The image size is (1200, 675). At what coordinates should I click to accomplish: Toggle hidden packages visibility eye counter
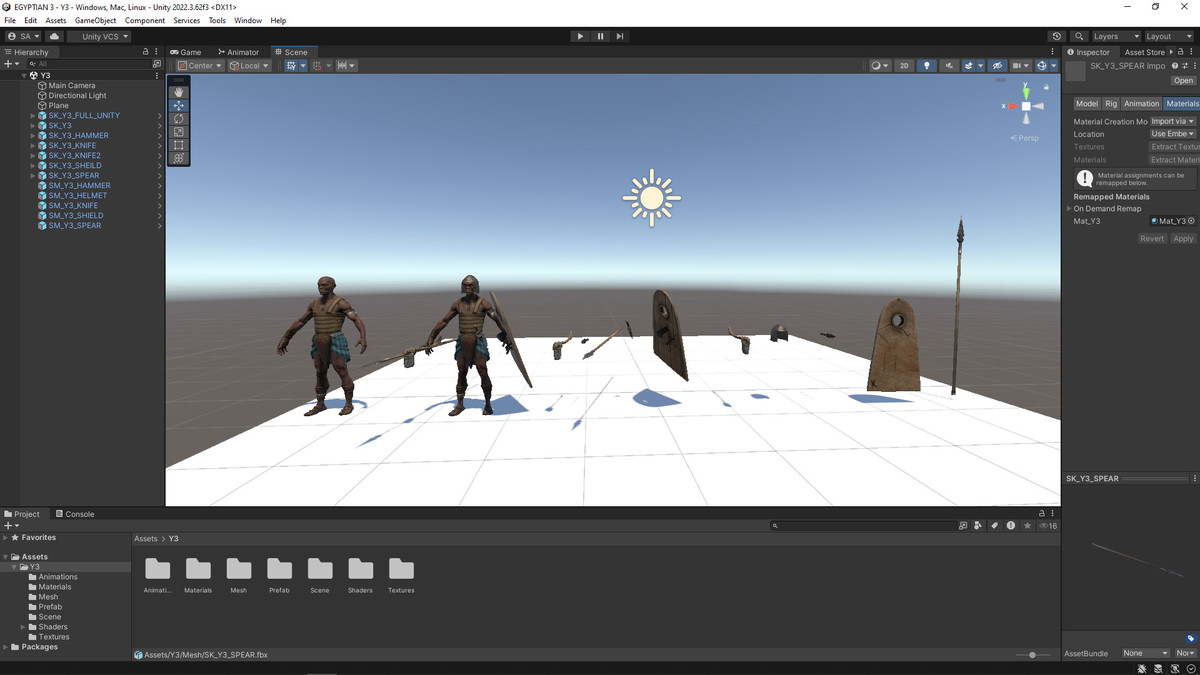[1047, 525]
